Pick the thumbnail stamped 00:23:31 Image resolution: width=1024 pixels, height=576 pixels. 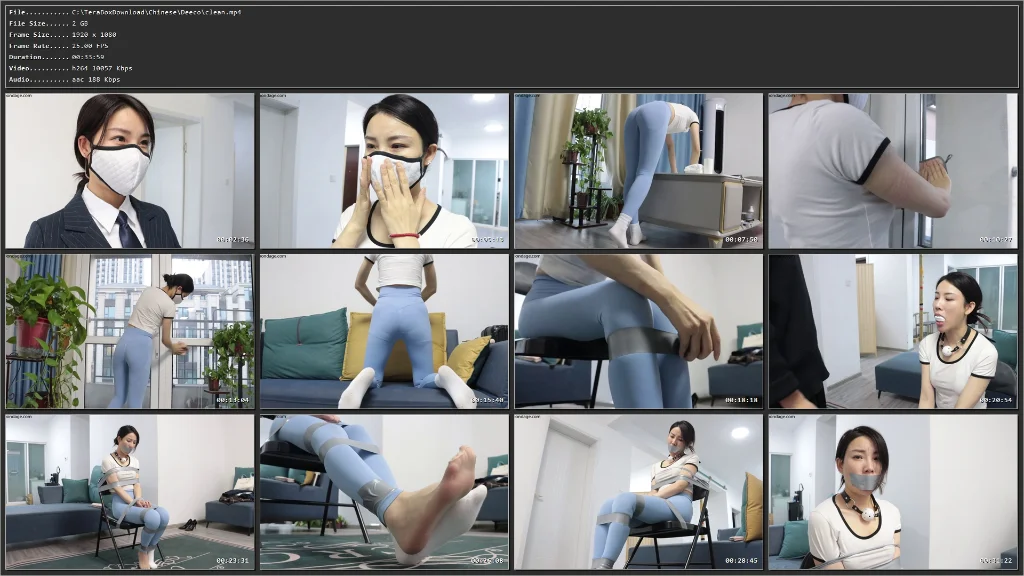pyautogui.click(x=130, y=492)
